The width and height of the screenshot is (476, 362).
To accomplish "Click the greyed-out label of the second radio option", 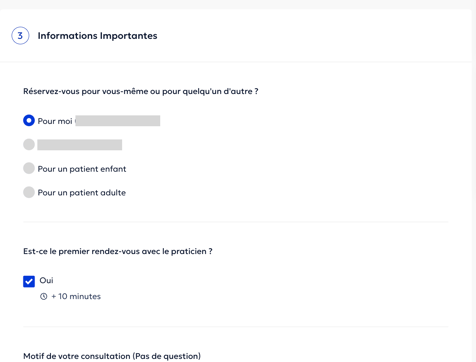I will click(x=80, y=145).
